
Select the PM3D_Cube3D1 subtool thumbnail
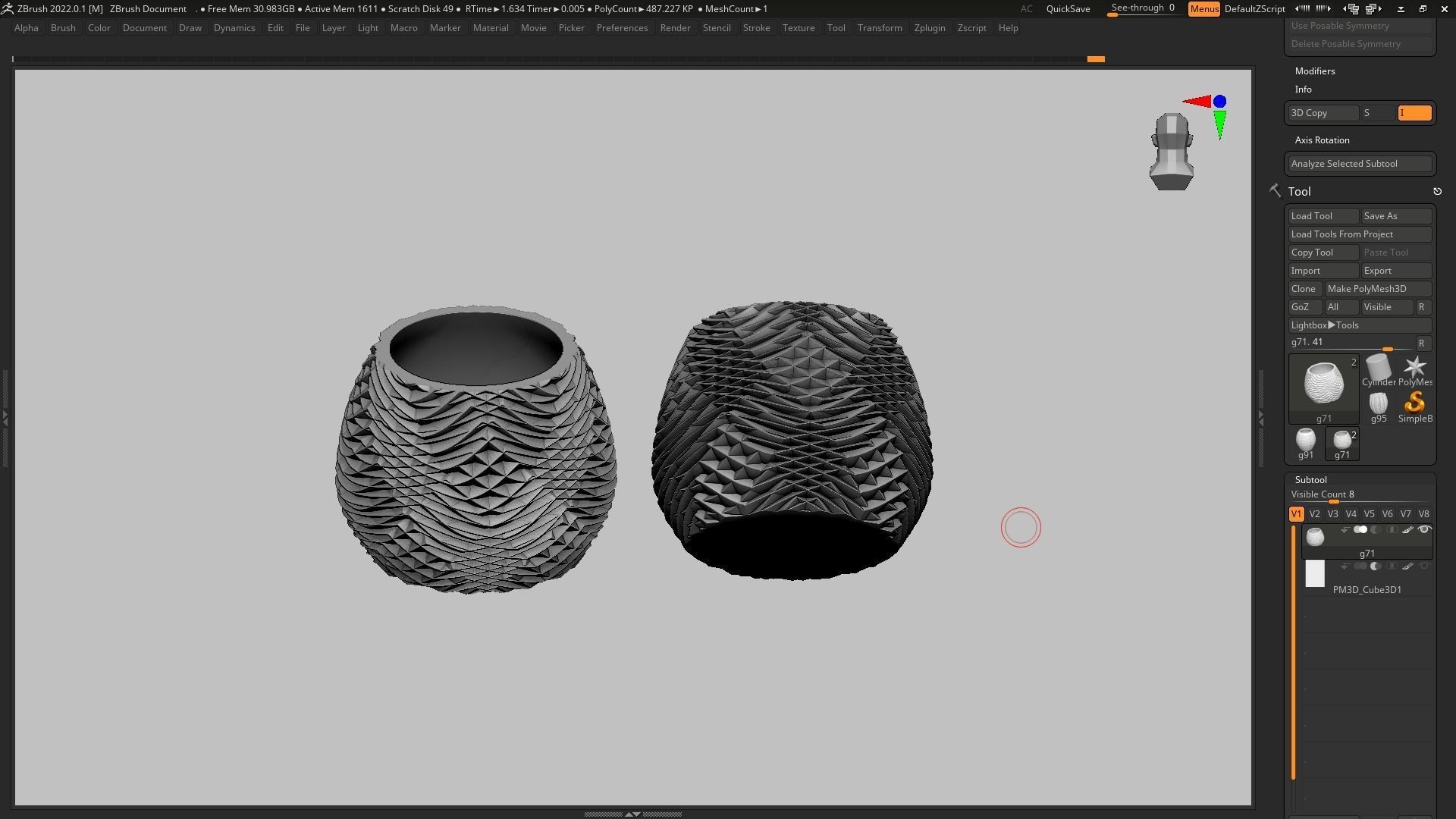1314,574
